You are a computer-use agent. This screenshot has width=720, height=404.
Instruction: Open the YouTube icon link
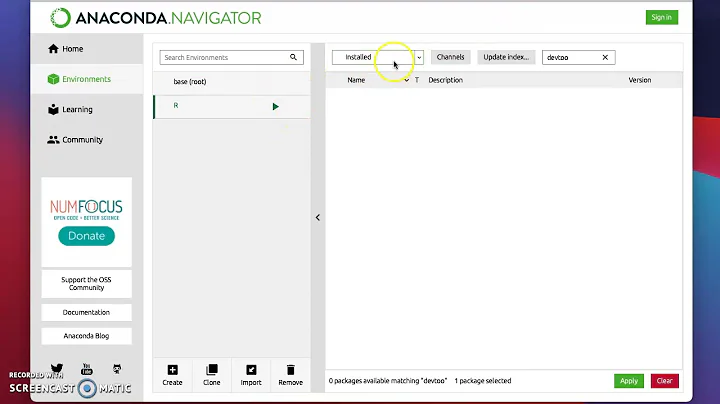tap(87, 369)
